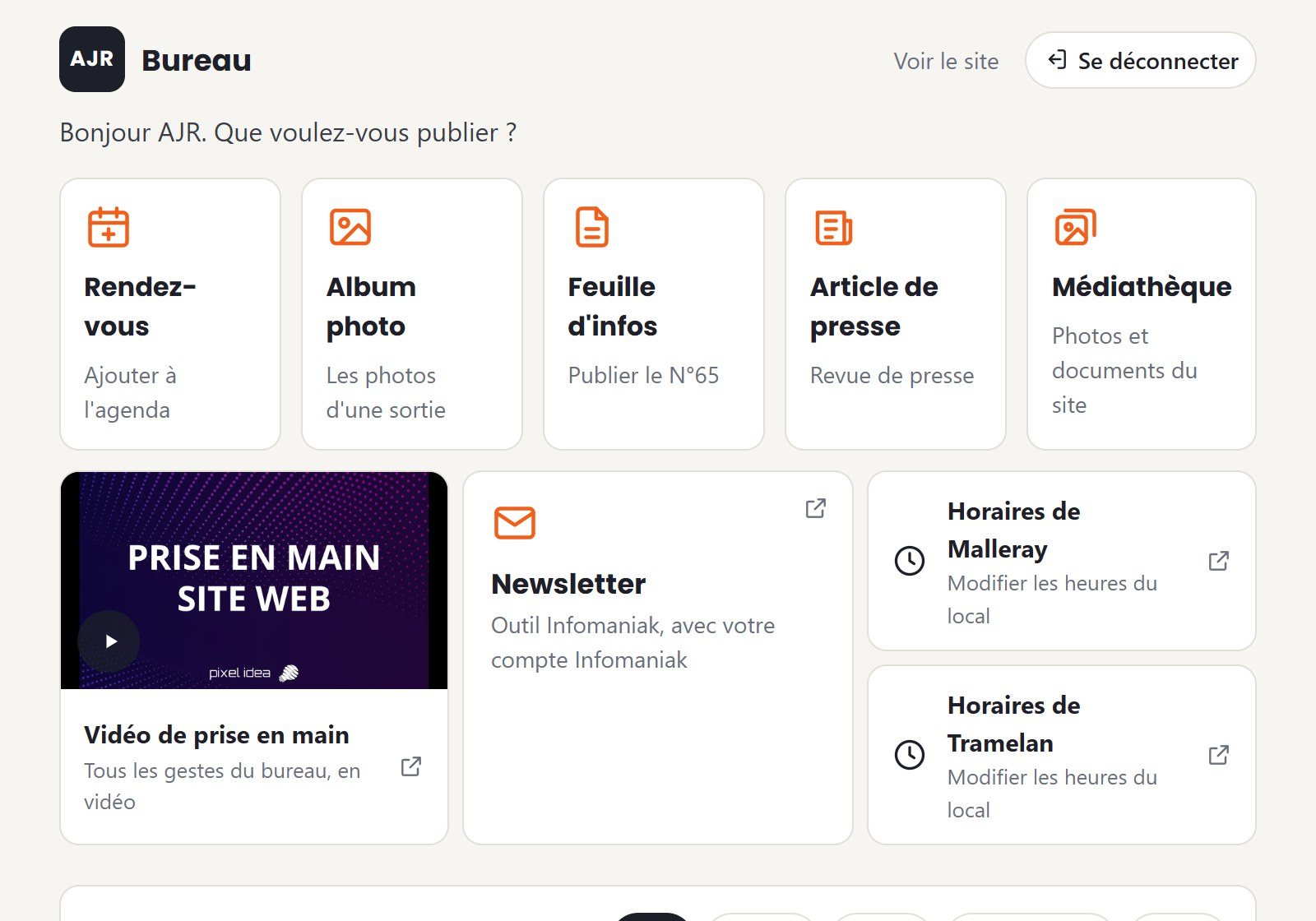Click the AJR logo badge
This screenshot has width=1316, height=921.
click(92, 59)
